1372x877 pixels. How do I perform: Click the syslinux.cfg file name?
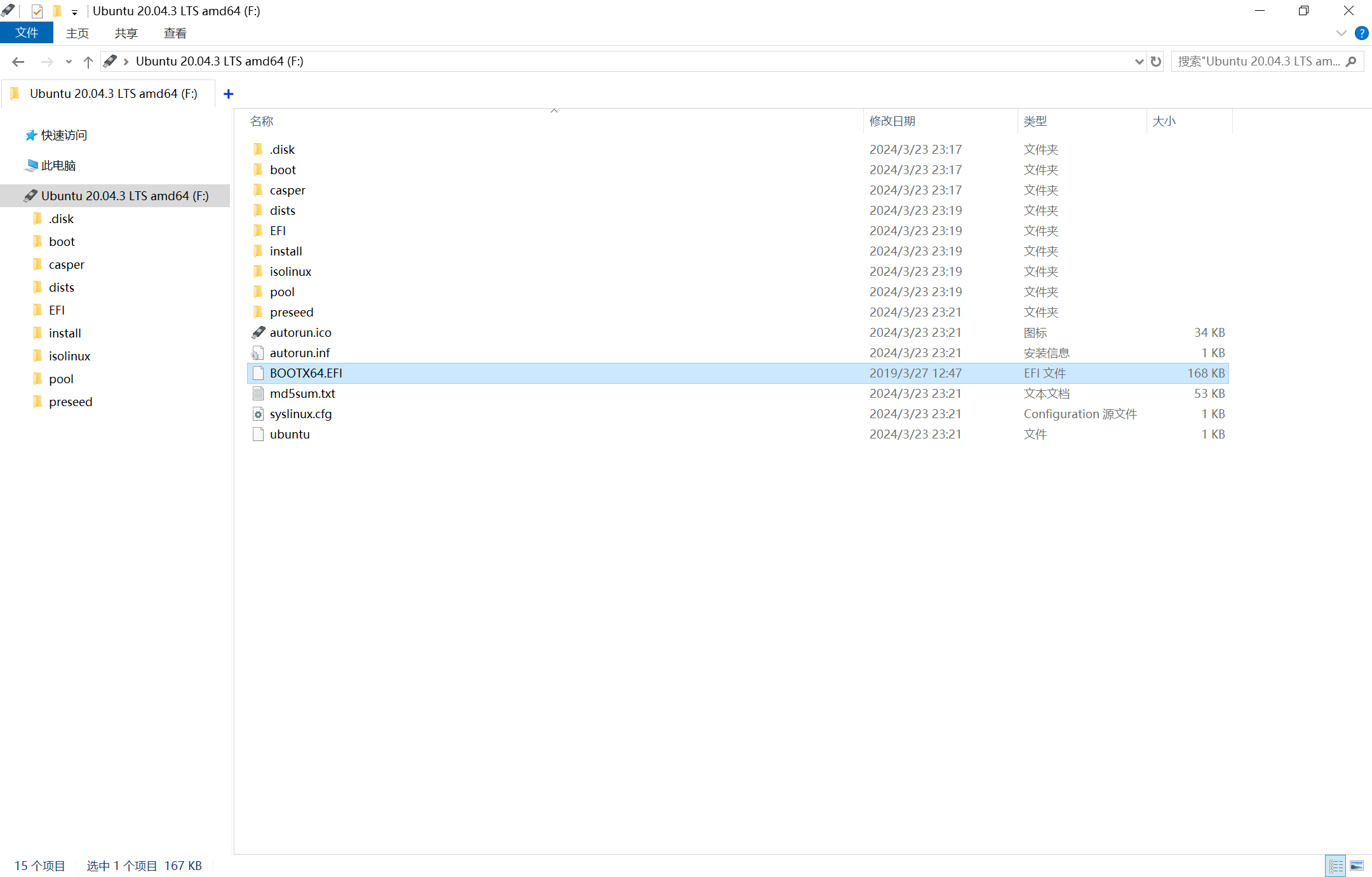pyautogui.click(x=301, y=414)
